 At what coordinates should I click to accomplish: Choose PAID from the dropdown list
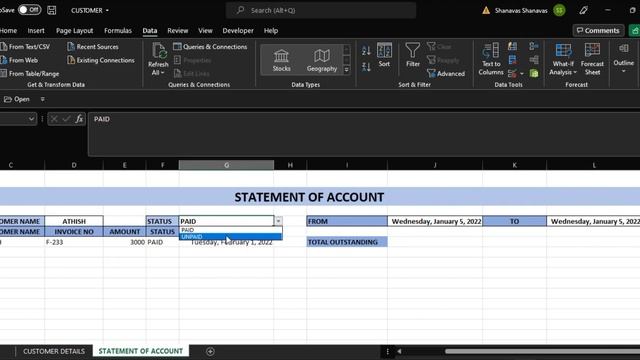(230, 230)
